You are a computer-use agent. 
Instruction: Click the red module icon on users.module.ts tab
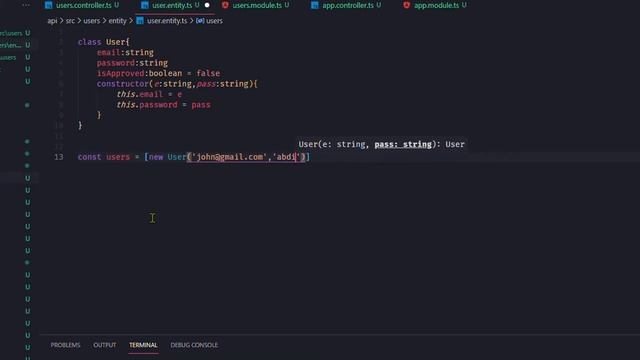coord(225,5)
